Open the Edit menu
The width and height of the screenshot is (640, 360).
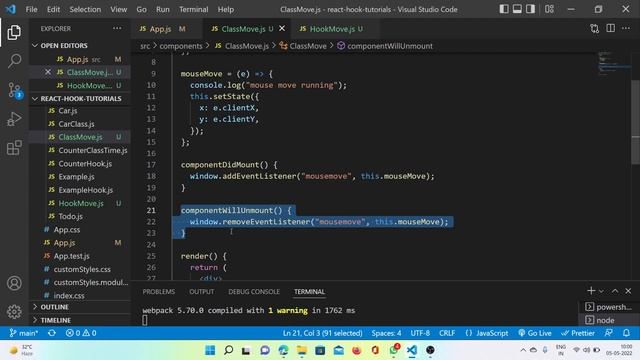[x=53, y=9]
